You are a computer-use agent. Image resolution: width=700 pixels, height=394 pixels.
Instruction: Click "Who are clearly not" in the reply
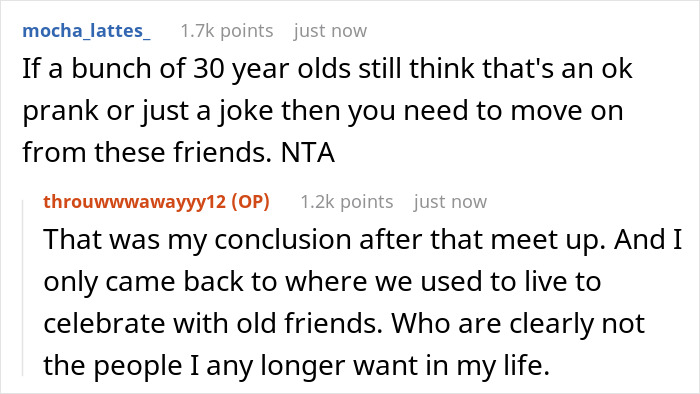(x=518, y=324)
